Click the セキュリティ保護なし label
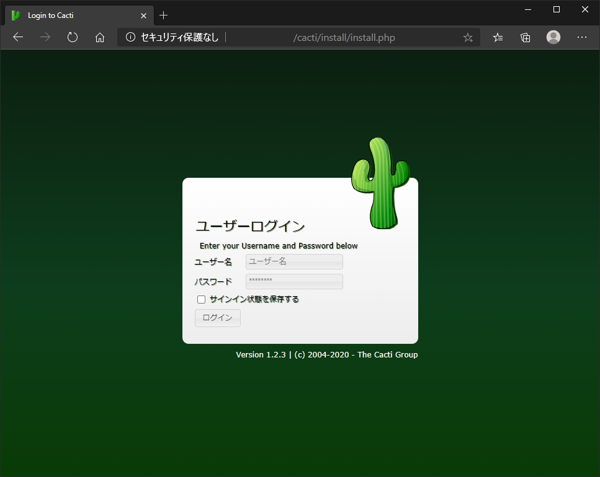Screen dimensions: 600x477 [179, 37]
